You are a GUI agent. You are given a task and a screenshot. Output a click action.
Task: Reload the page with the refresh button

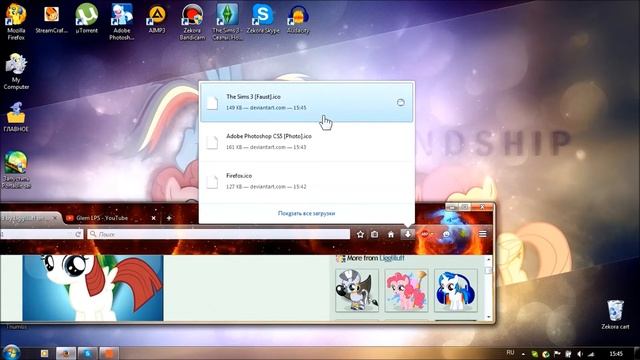(x=78, y=234)
